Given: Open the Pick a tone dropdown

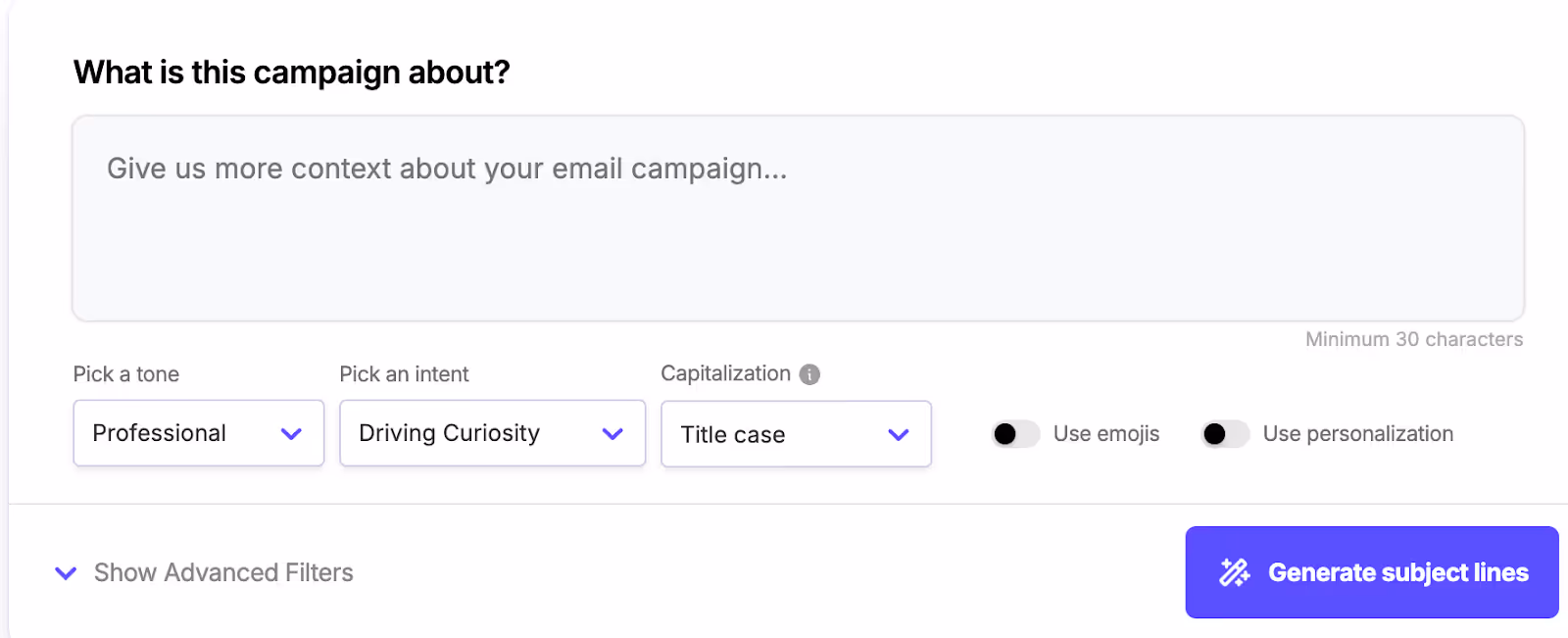Looking at the screenshot, I should 199,433.
